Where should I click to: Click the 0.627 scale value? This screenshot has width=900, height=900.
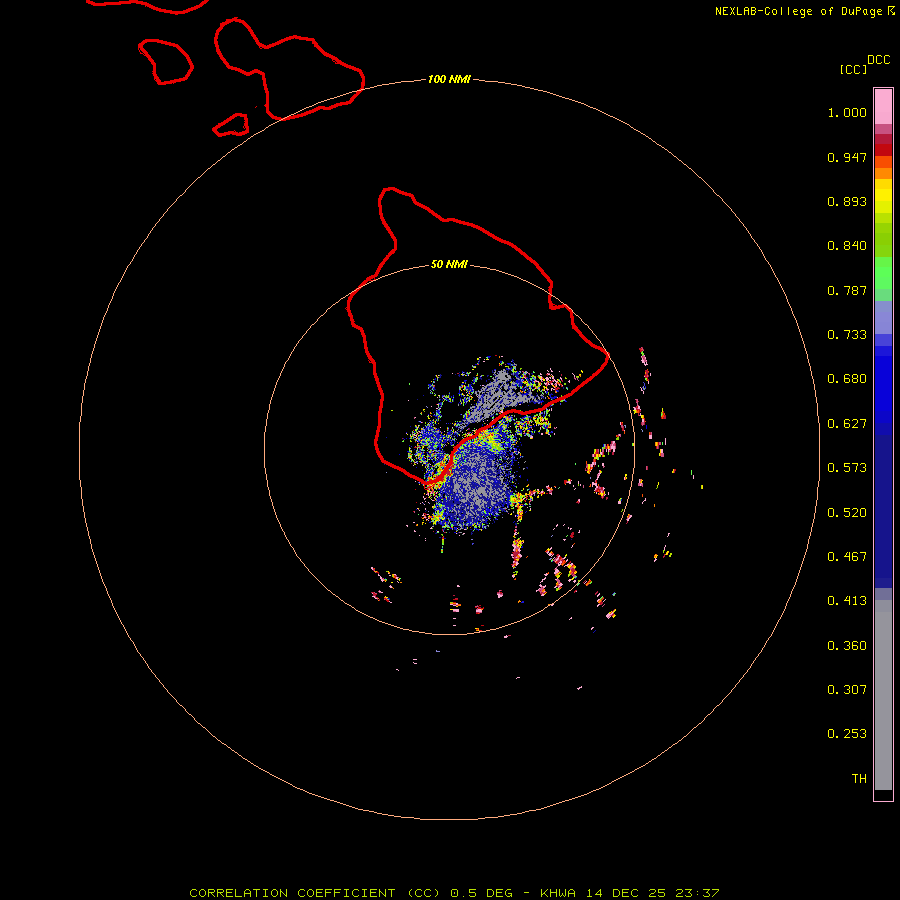click(847, 424)
